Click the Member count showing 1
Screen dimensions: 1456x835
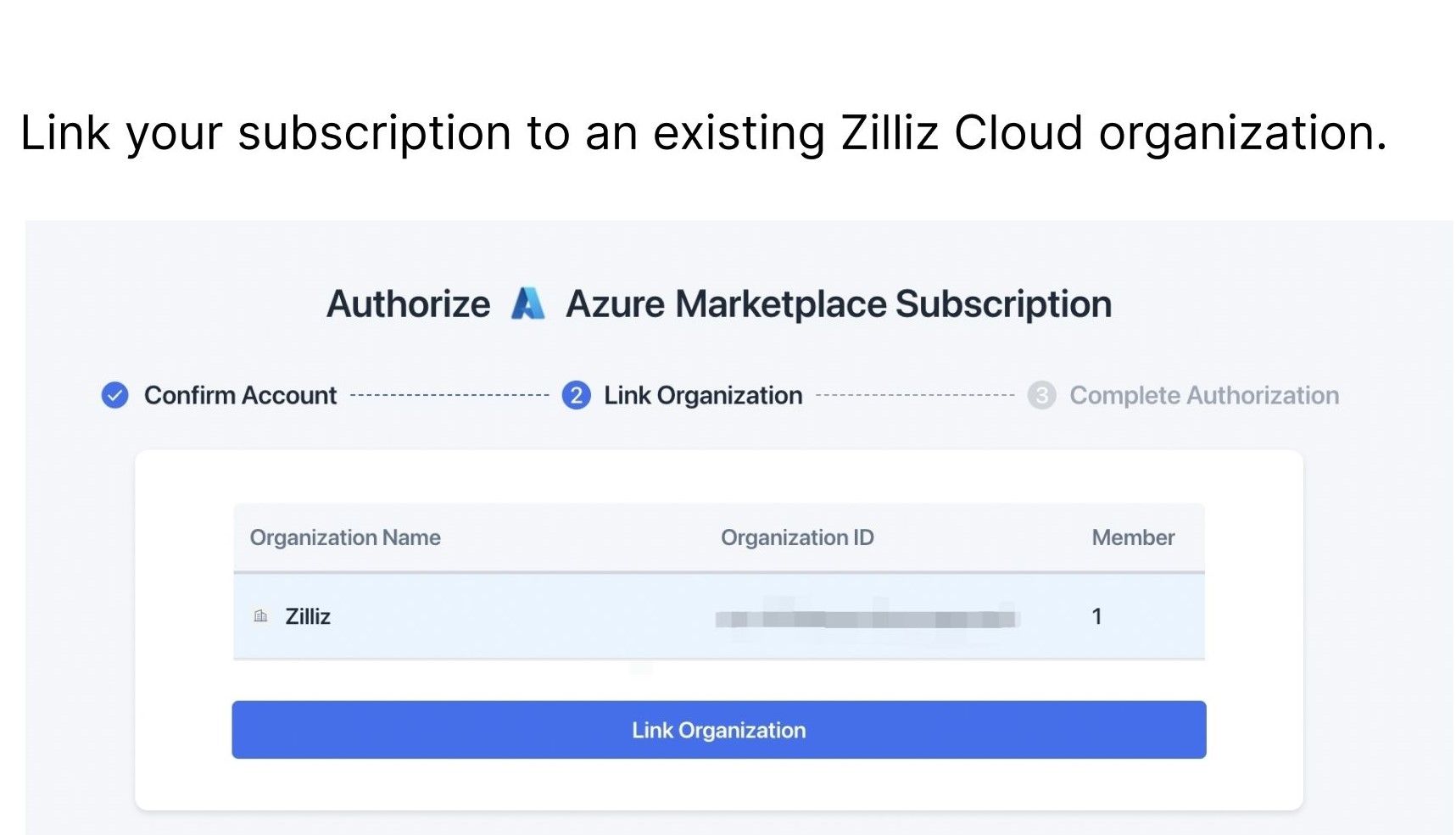click(x=1097, y=616)
